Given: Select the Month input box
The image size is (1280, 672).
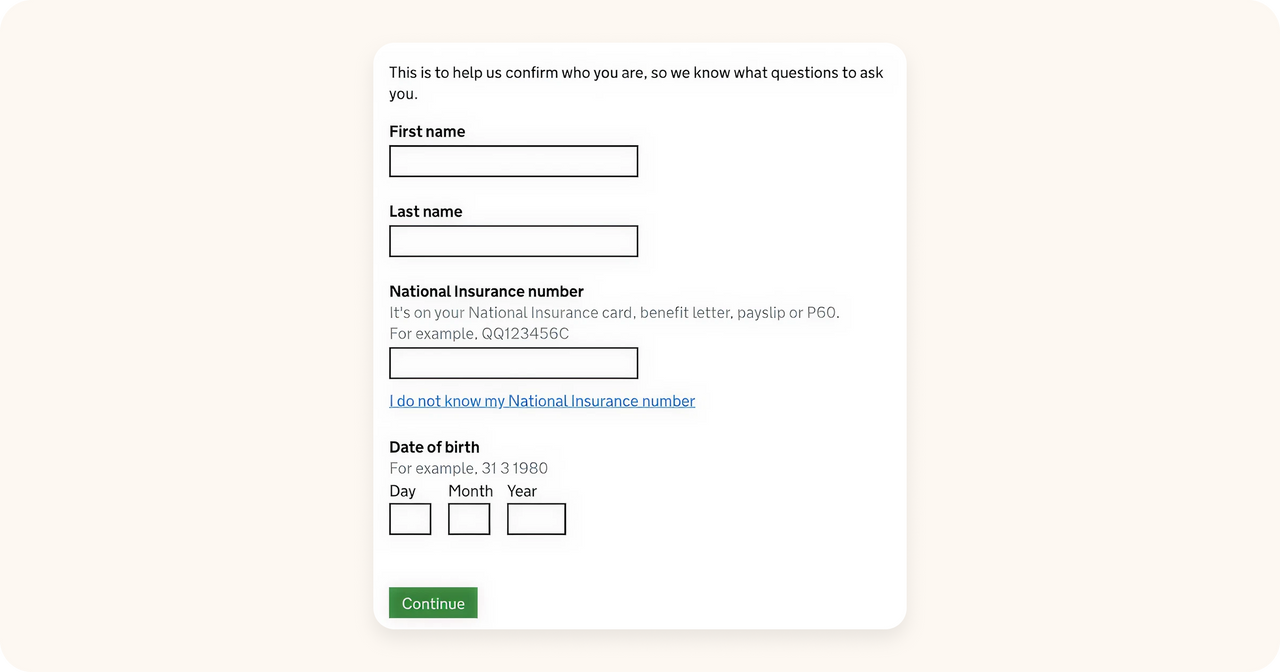Looking at the screenshot, I should (x=469, y=519).
